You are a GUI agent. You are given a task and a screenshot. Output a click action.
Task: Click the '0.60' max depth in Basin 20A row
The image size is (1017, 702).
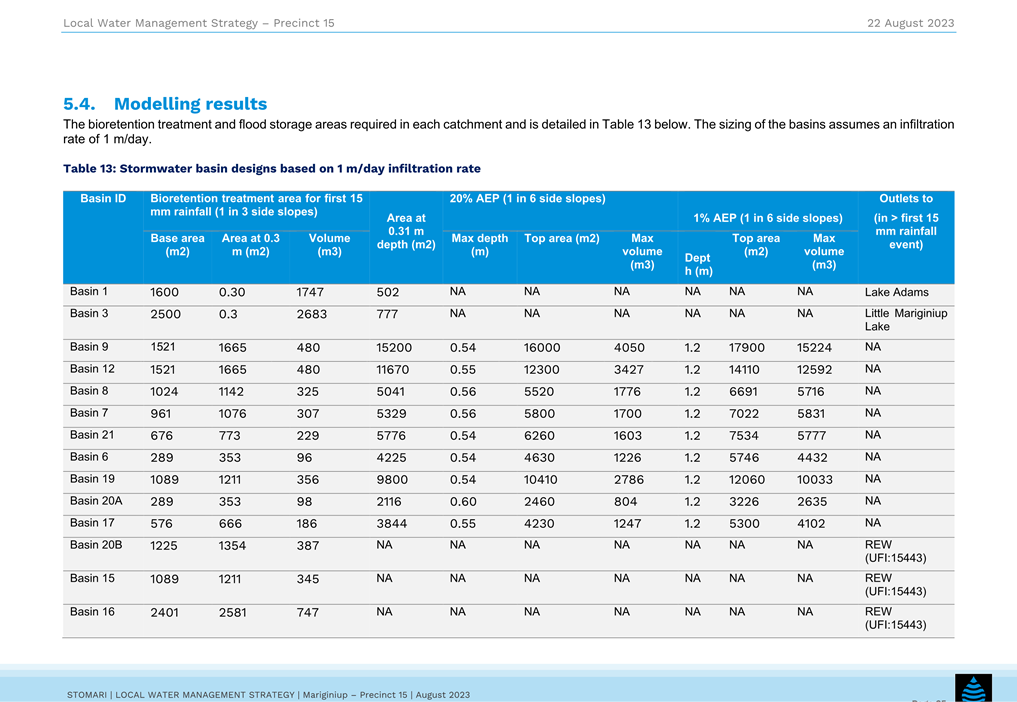click(463, 503)
